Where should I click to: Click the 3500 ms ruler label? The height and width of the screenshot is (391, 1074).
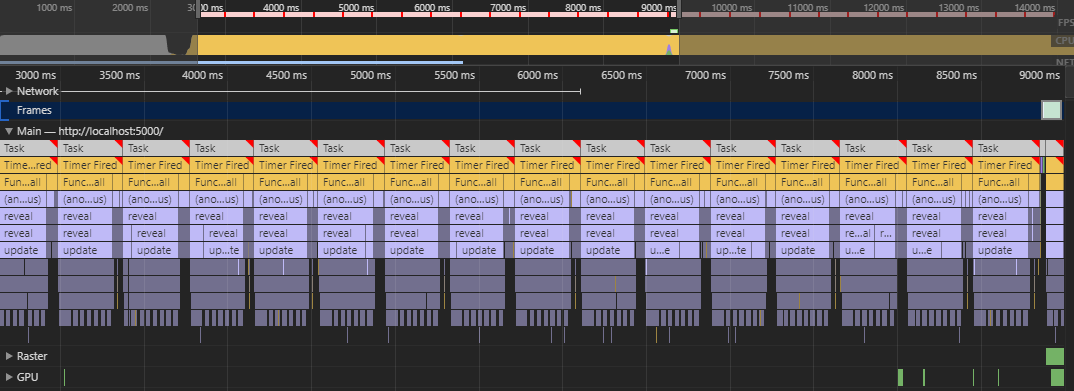tap(120, 75)
